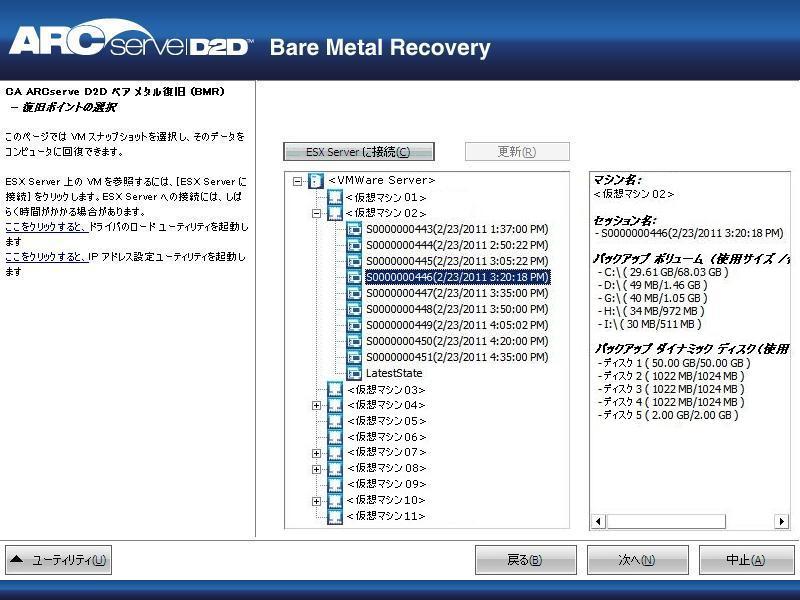Expand the 仮想マシン 08 node
The height and width of the screenshot is (600, 800).
click(316, 469)
